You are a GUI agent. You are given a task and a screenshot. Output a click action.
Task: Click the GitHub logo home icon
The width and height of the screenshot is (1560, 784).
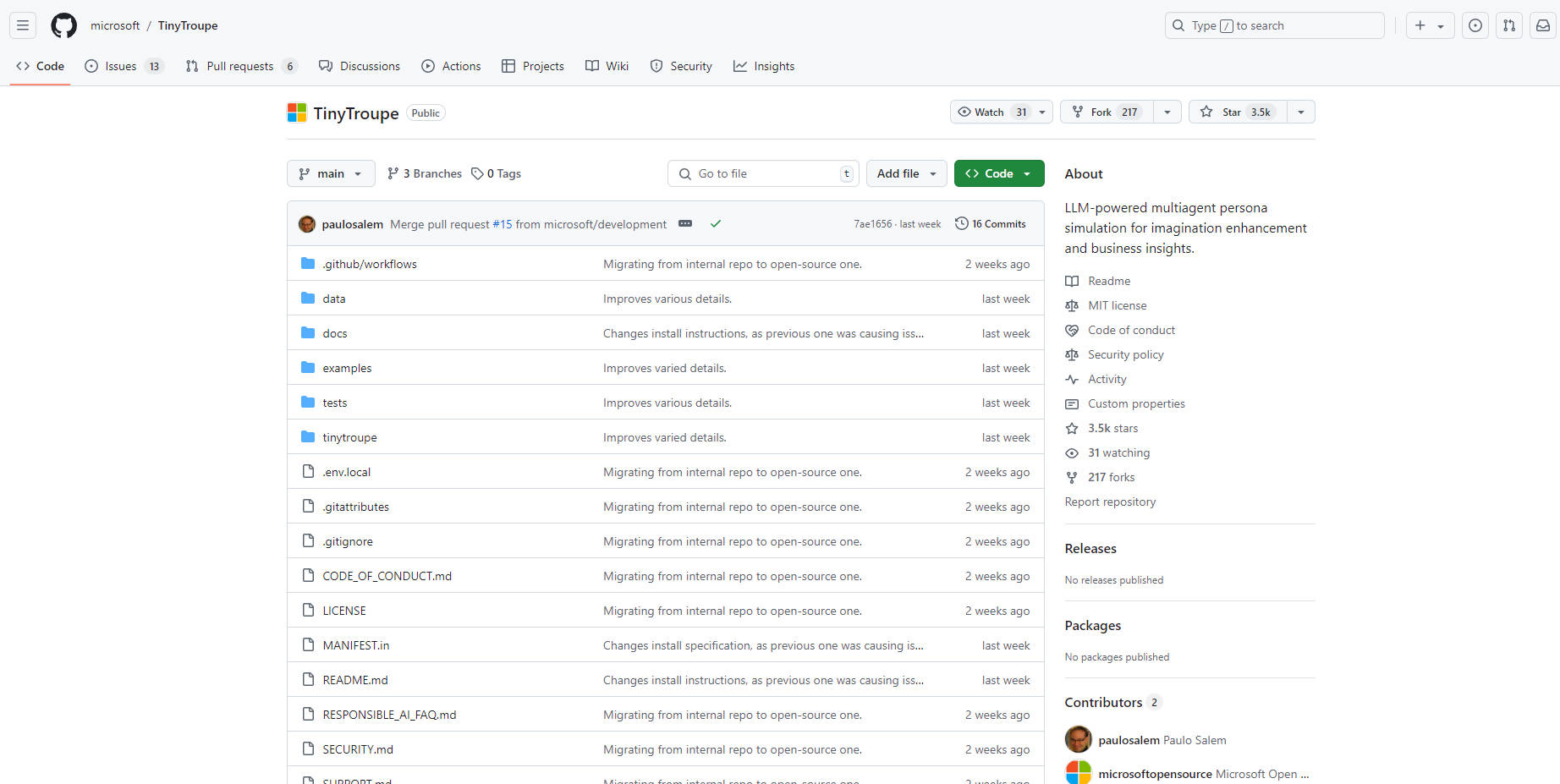coord(63,25)
